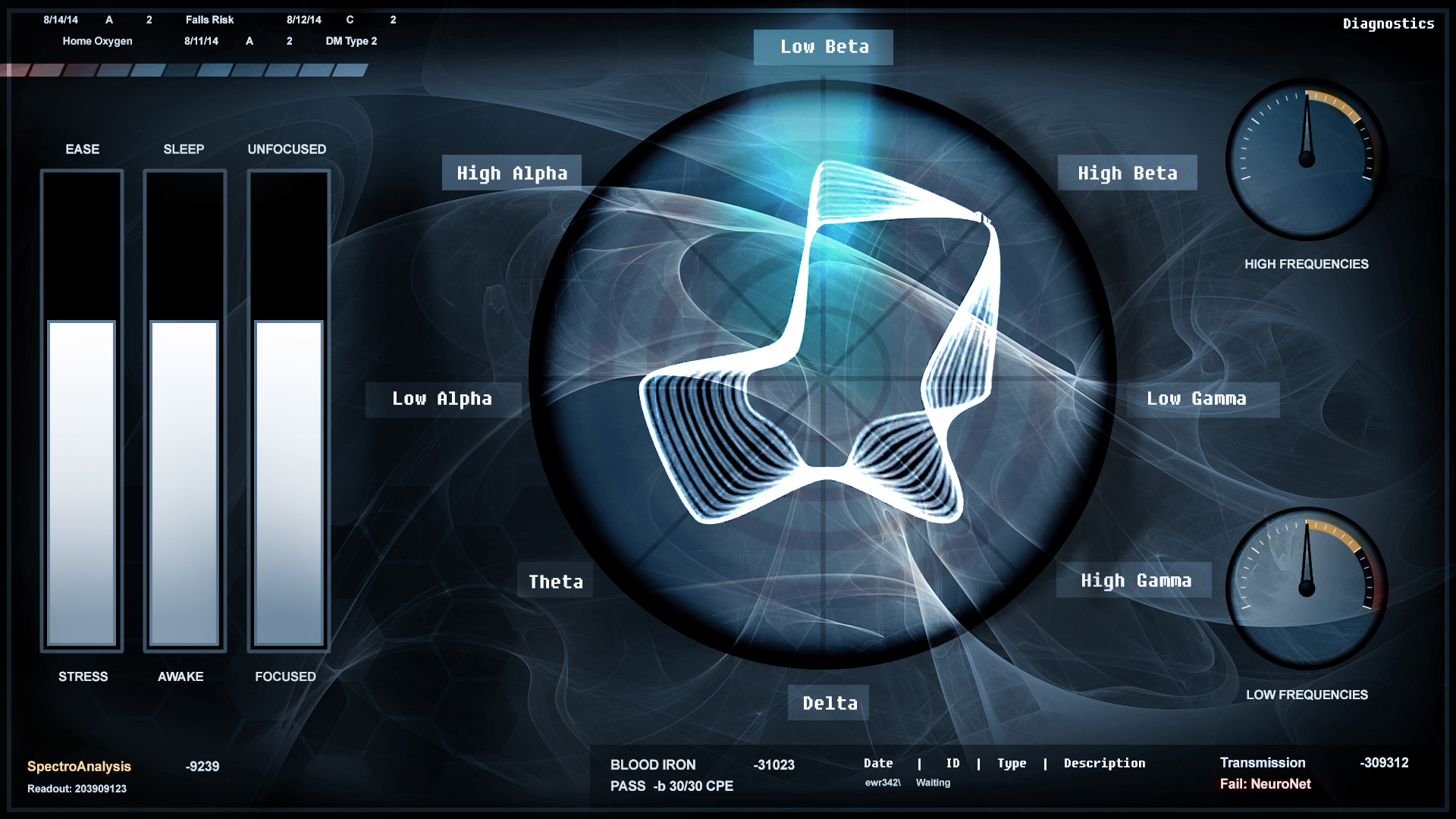Click the High Beta label

[x=1127, y=173]
